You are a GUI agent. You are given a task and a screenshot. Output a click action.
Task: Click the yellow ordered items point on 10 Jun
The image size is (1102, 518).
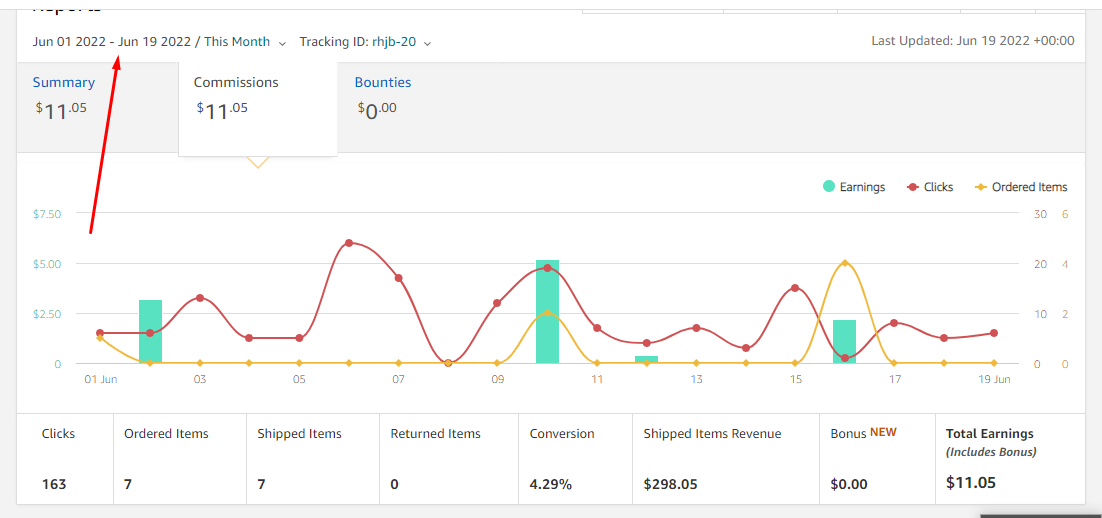point(547,313)
